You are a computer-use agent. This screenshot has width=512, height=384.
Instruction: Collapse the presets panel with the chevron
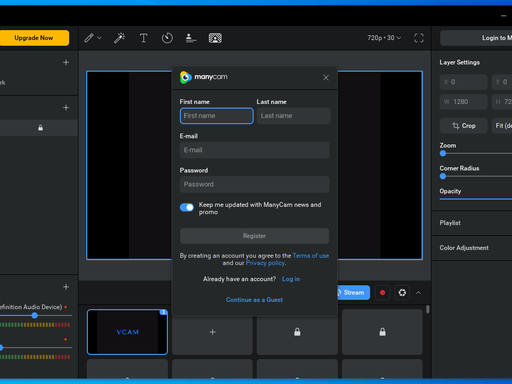point(418,293)
